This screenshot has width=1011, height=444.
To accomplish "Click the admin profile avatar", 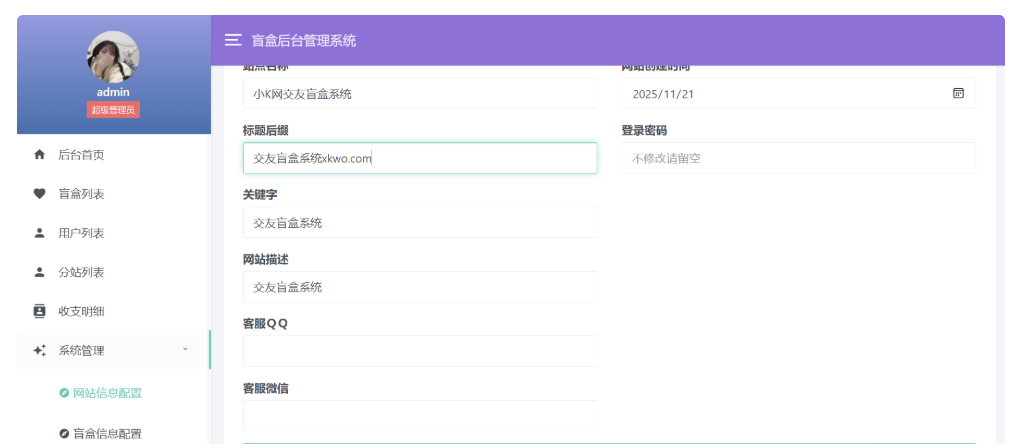I will click(x=113, y=56).
